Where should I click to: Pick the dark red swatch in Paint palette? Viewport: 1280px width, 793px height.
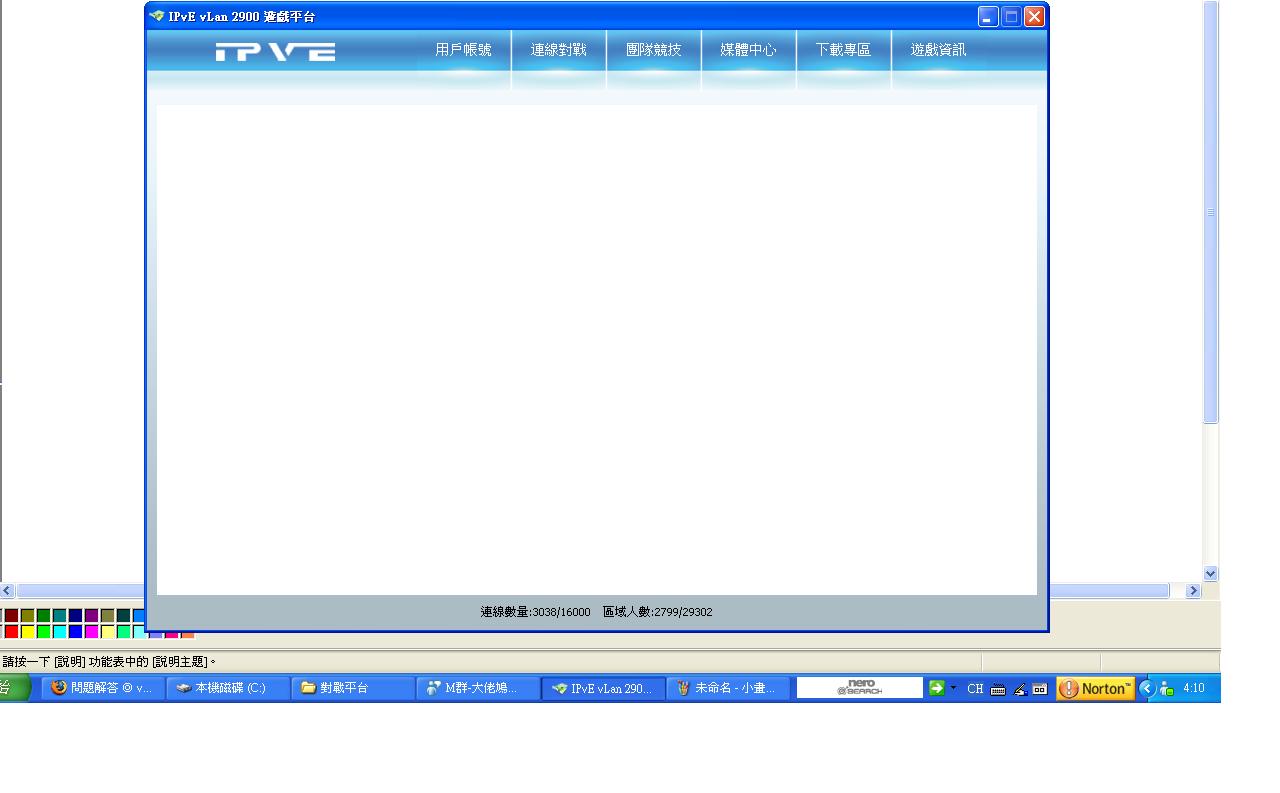coord(11,616)
